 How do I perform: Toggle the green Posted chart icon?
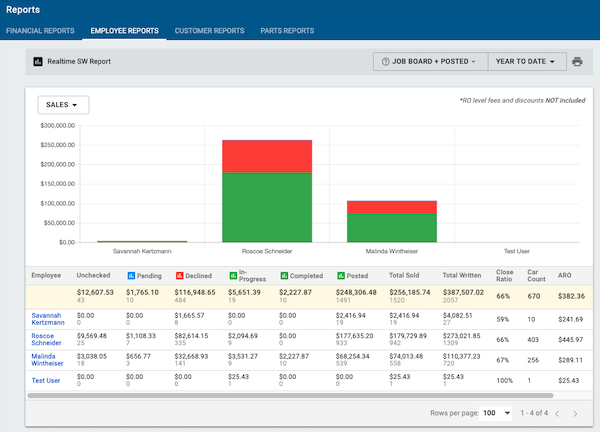coord(341,276)
